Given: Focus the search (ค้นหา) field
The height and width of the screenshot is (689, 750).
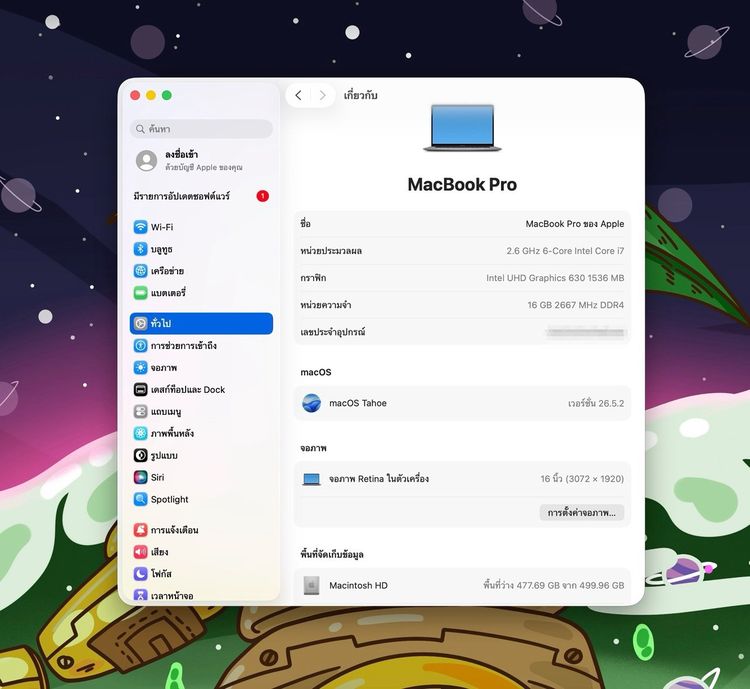Looking at the screenshot, I should (201, 129).
